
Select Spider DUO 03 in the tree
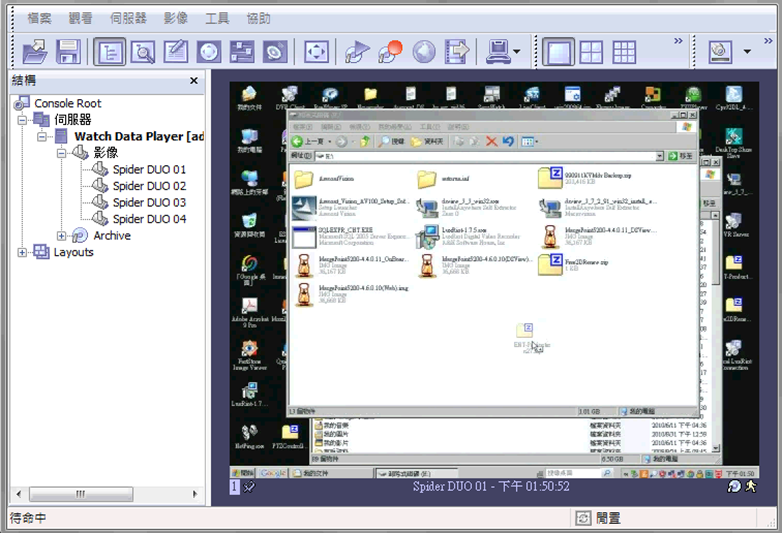click(149, 202)
